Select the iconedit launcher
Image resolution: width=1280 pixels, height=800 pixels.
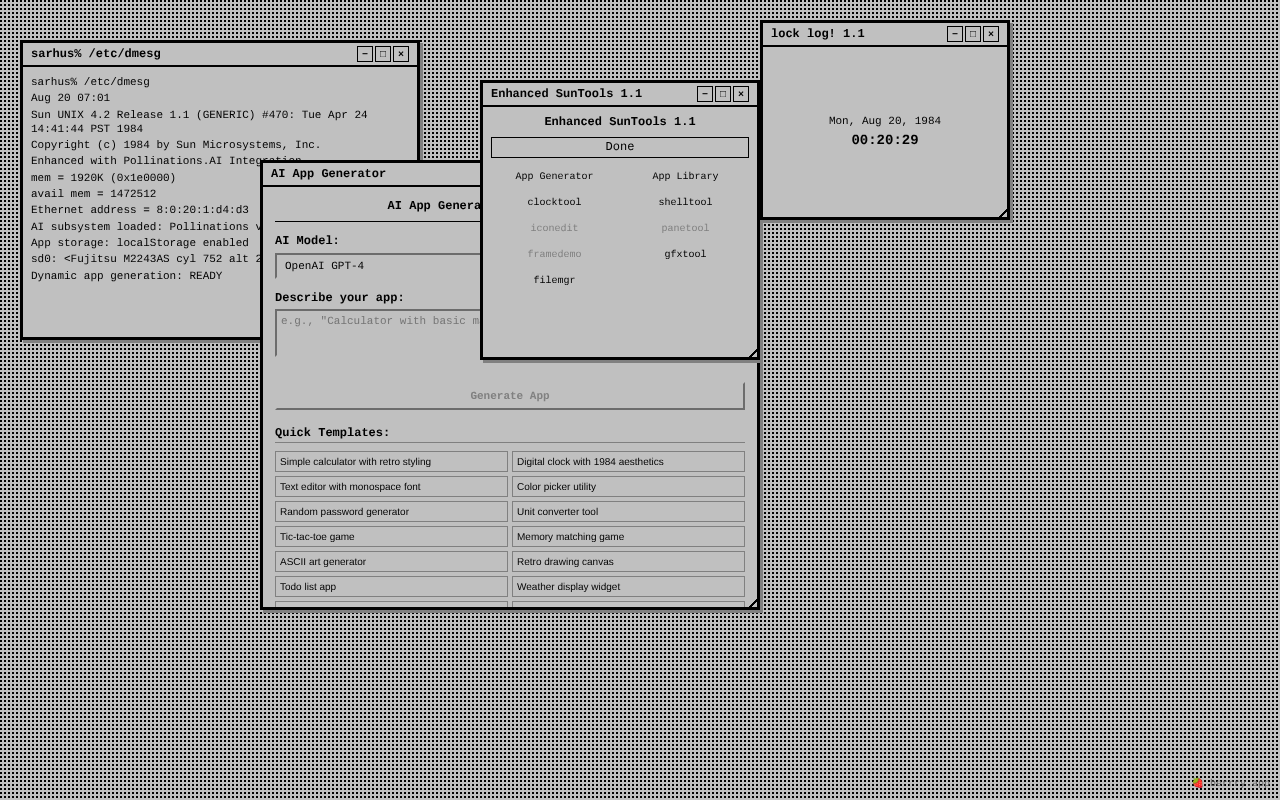(x=554, y=228)
